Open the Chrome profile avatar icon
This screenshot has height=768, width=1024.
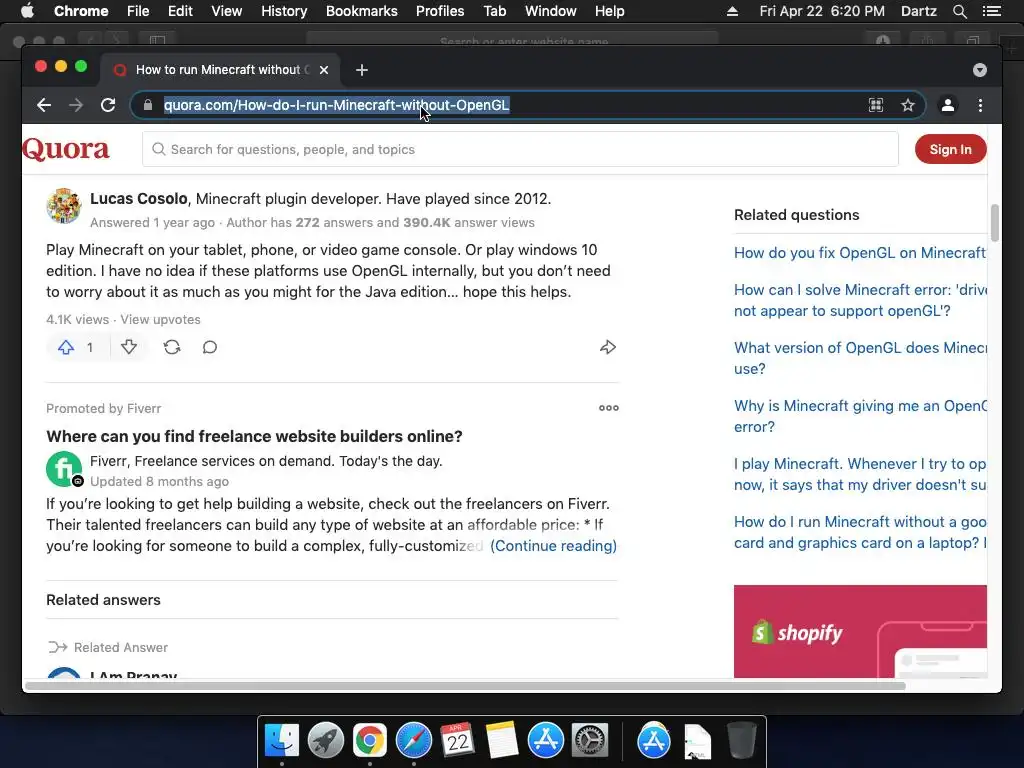[x=948, y=105]
